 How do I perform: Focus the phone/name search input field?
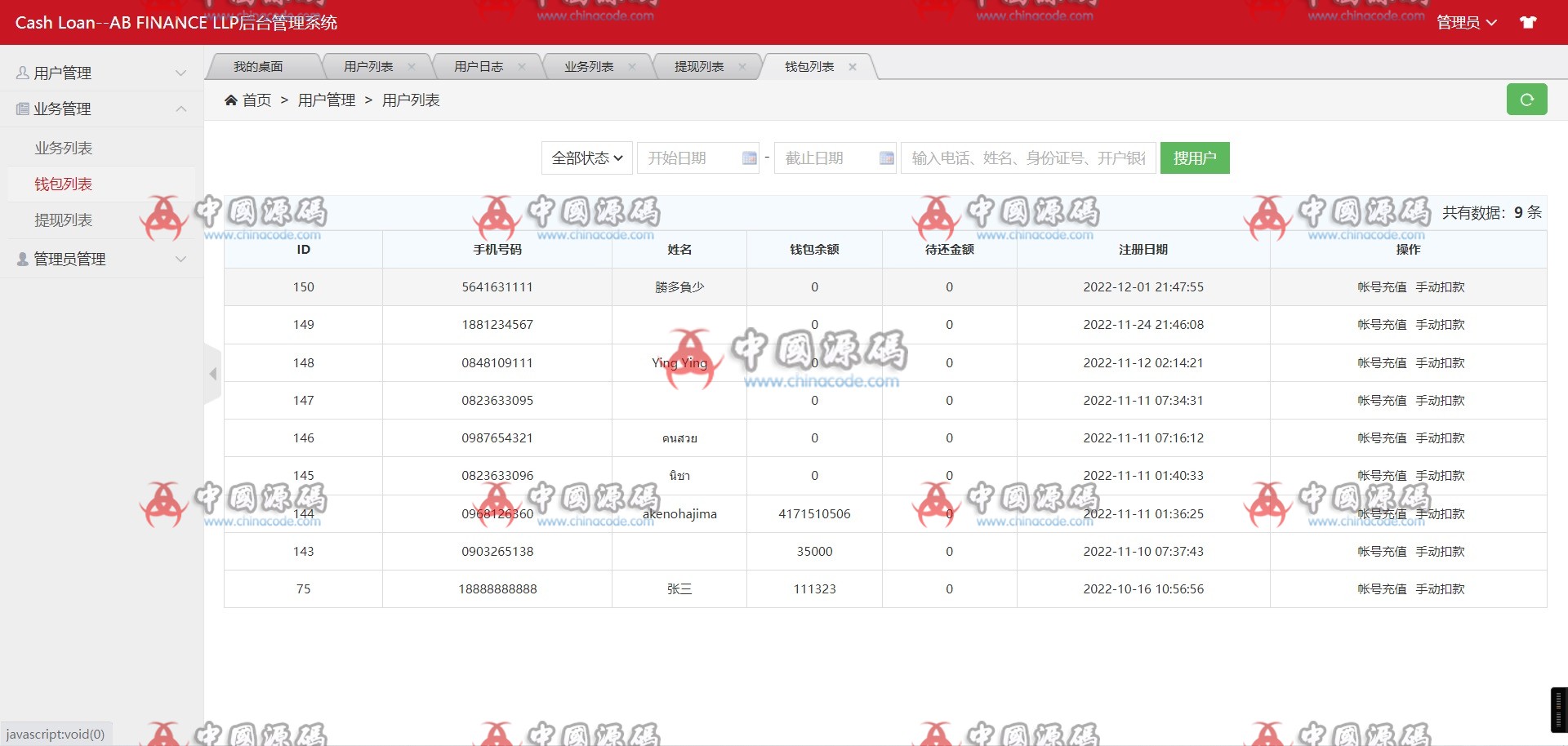click(x=1027, y=158)
